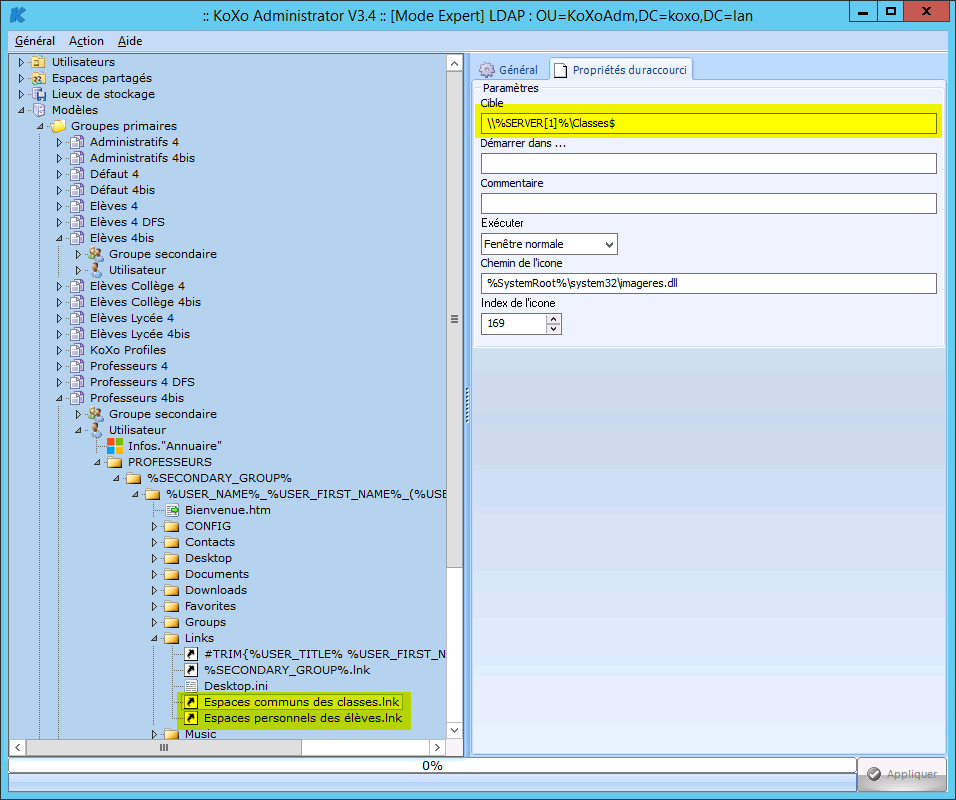Click the horizontal scrollbar thumb in tree
Viewport: 956px width, 800px height.
click(x=164, y=747)
